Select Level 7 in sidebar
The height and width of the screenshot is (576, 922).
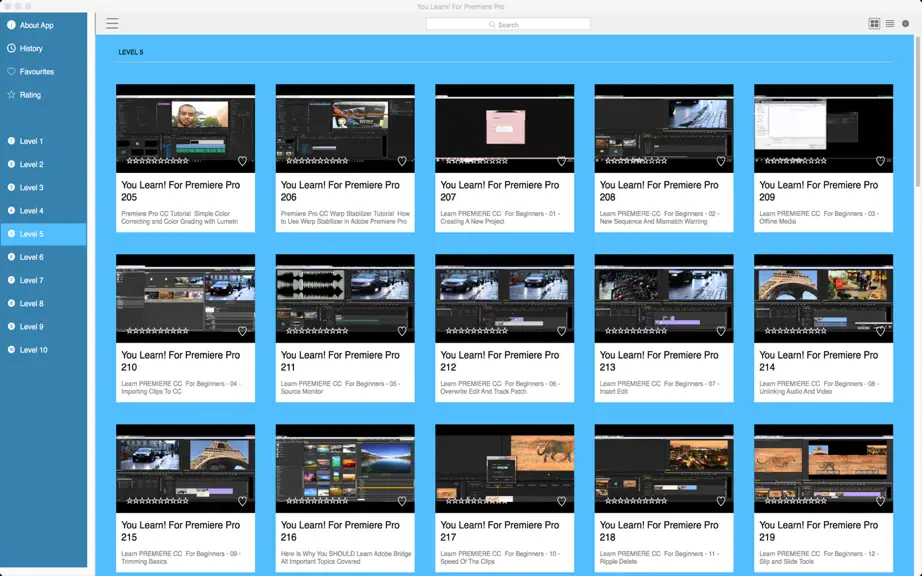tap(44, 280)
